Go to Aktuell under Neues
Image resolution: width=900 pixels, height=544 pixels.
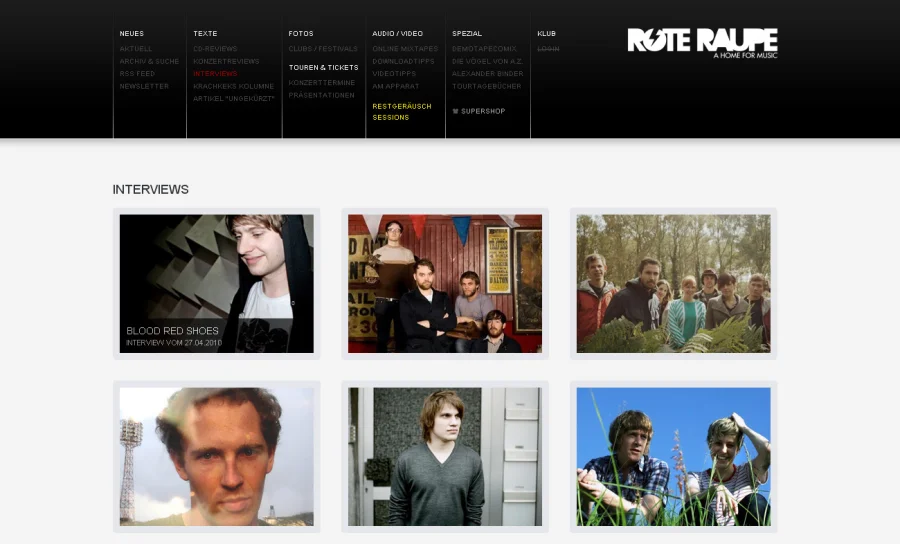pos(136,49)
